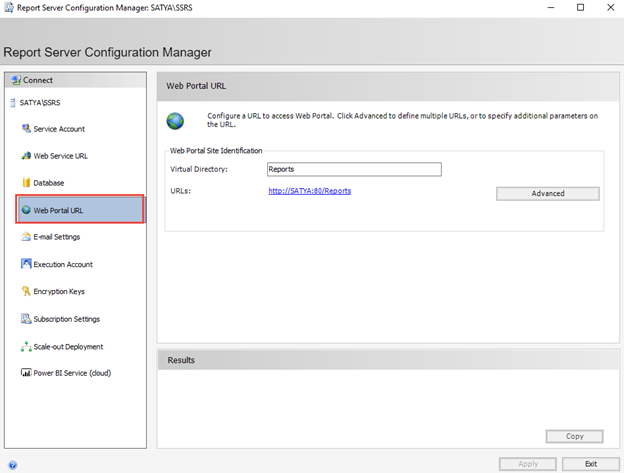Select the SATYA\SSRS server node
This screenshot has width=624, height=473.
[39, 102]
